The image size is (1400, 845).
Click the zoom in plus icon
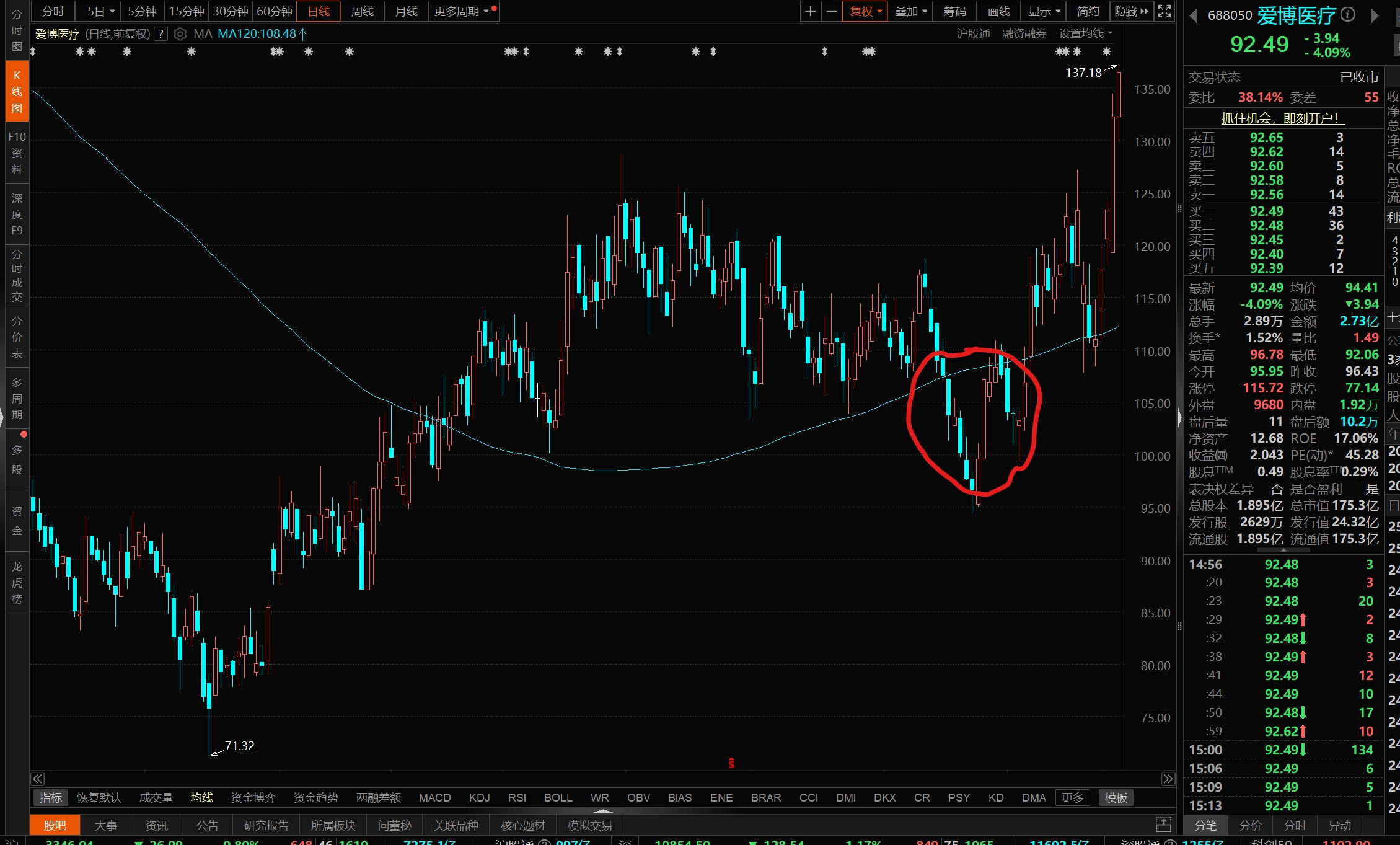tap(810, 11)
